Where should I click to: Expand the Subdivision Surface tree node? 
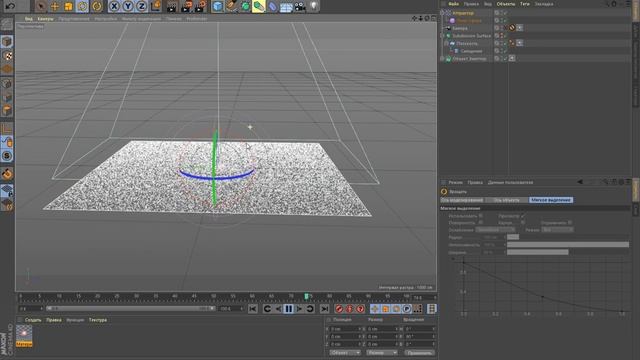(x=442, y=36)
